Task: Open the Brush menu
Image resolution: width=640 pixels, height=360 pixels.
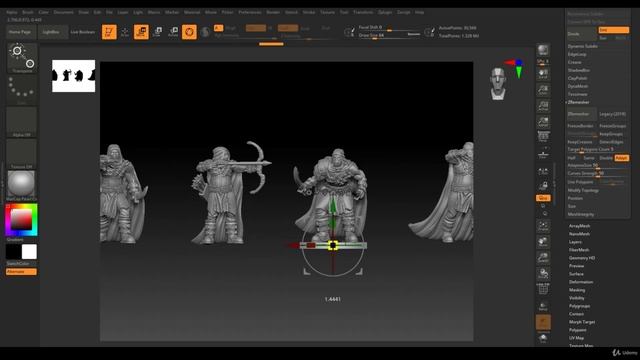Action: tap(28, 12)
